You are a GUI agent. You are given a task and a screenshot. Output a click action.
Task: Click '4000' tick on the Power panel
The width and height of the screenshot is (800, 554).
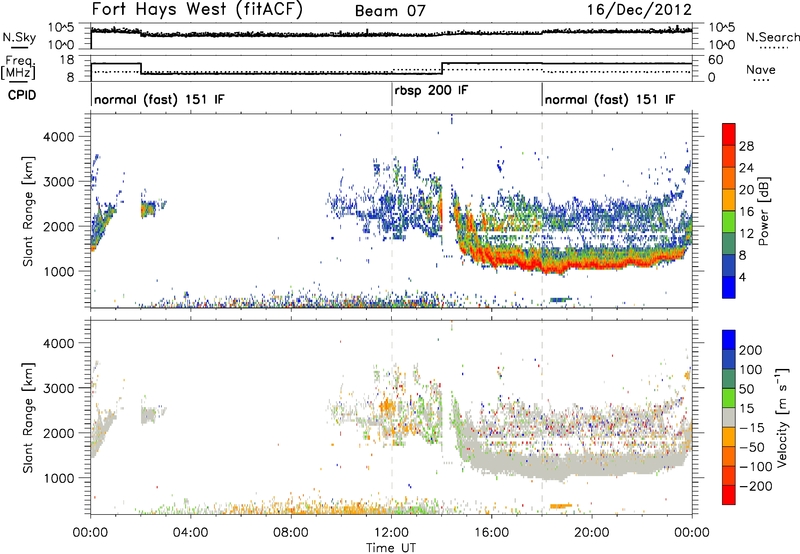[59, 137]
